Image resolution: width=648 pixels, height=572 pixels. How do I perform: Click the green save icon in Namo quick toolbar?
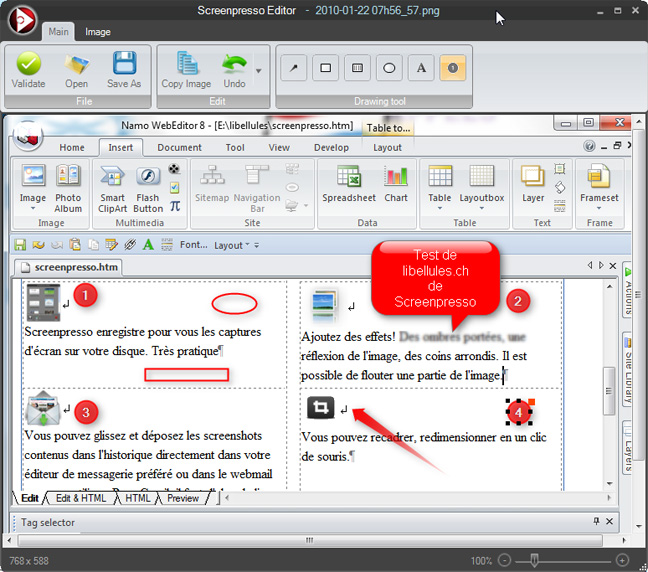coord(20,245)
